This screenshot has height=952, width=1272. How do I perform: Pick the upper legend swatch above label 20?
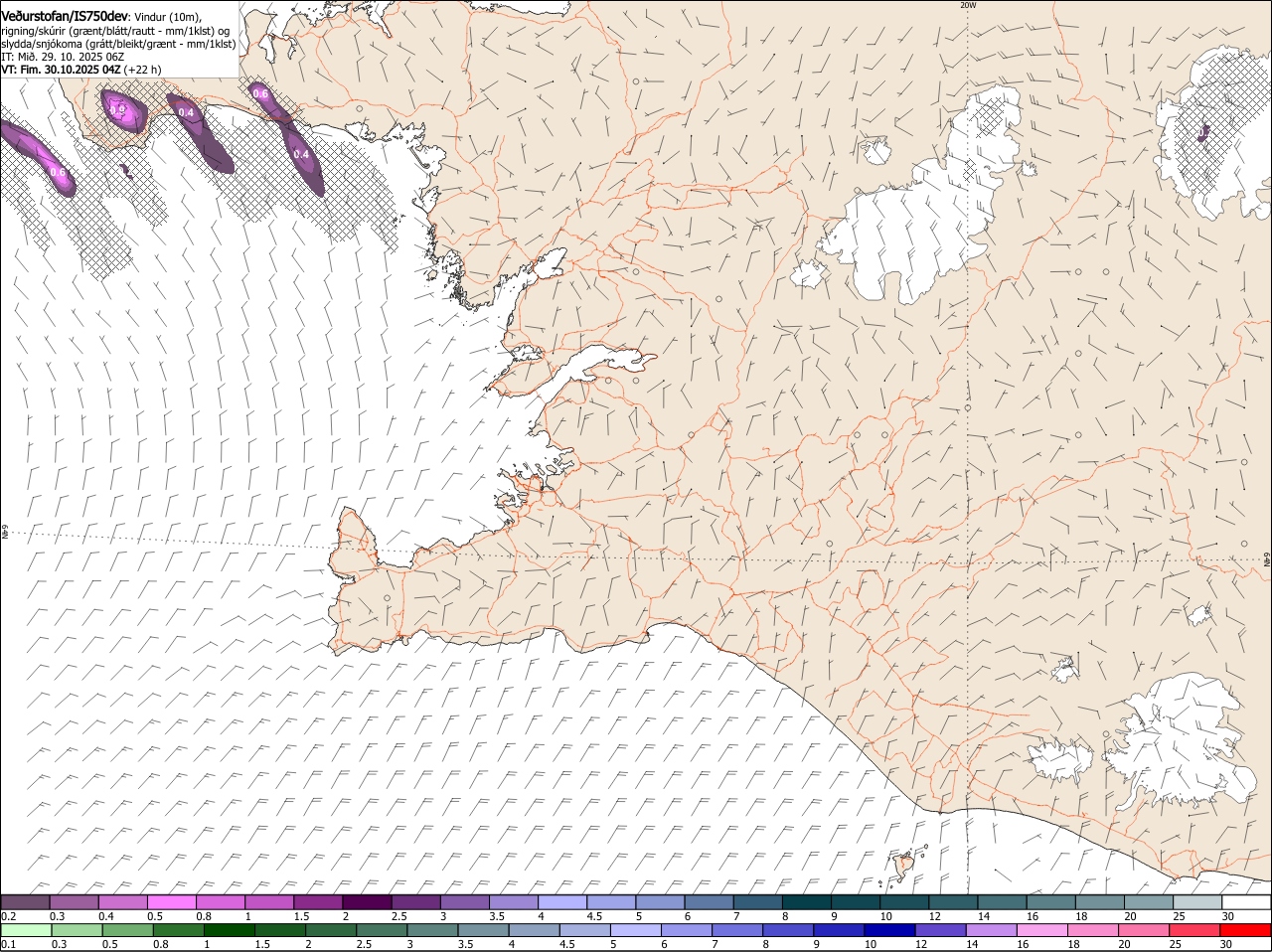pos(1149,901)
